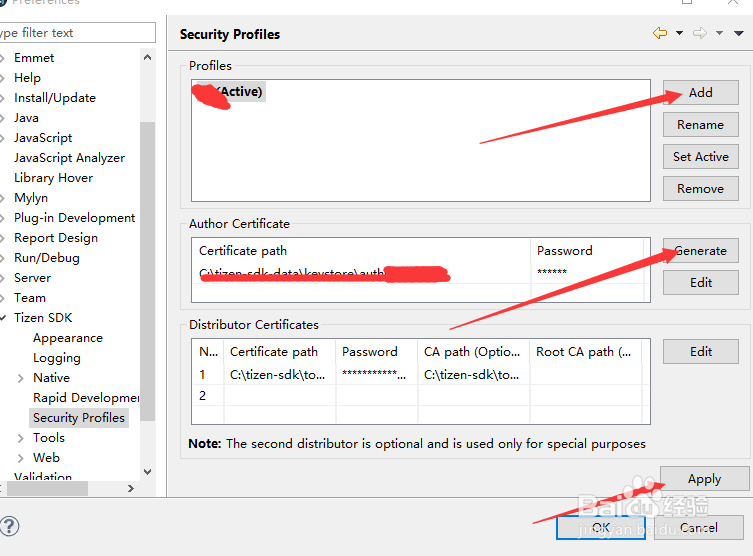Image resolution: width=753 pixels, height=556 pixels.
Task: Select Plug-in Development tree item
Action: [x=74, y=218]
